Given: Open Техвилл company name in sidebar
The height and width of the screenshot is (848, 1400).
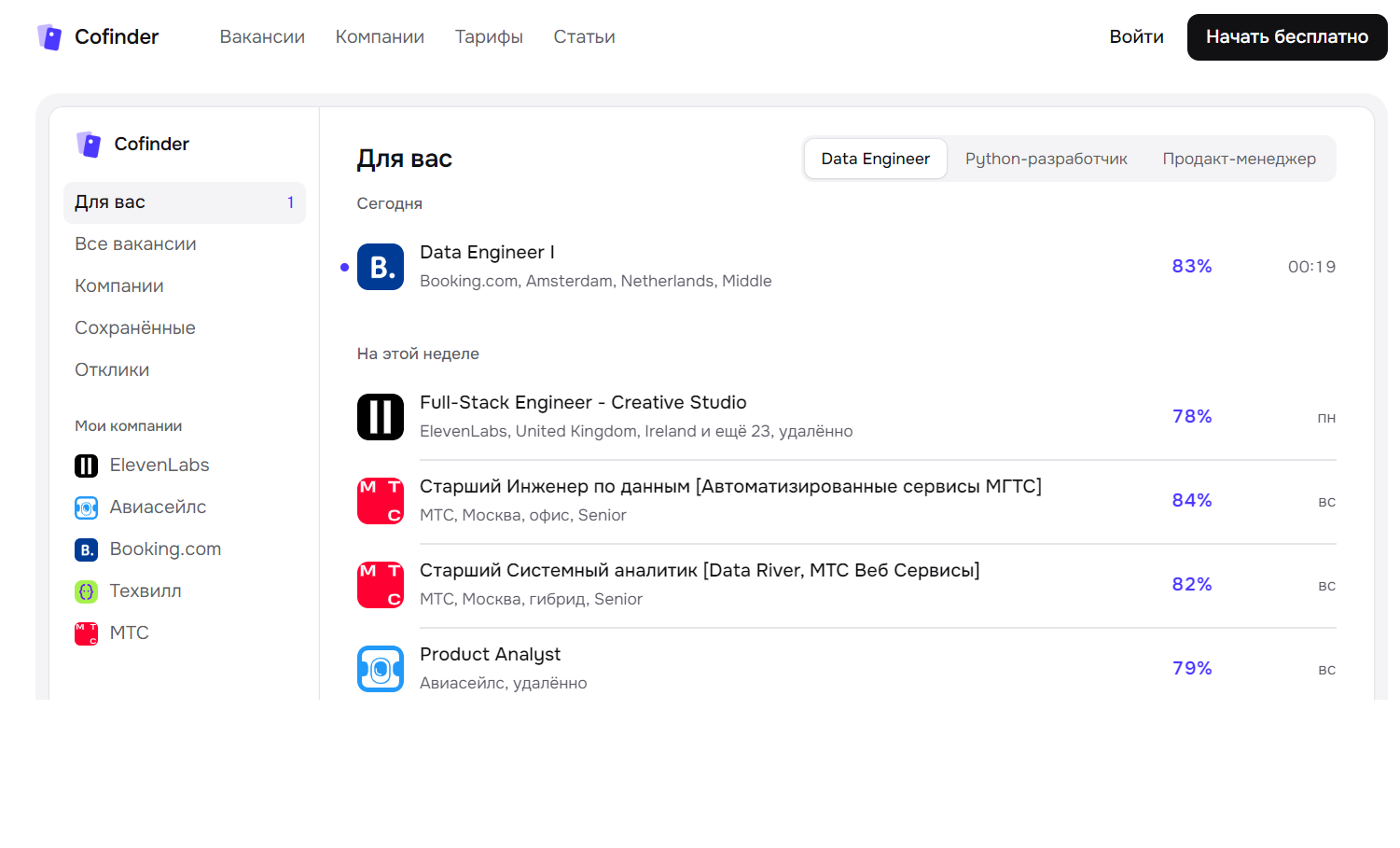Looking at the screenshot, I should (146, 591).
